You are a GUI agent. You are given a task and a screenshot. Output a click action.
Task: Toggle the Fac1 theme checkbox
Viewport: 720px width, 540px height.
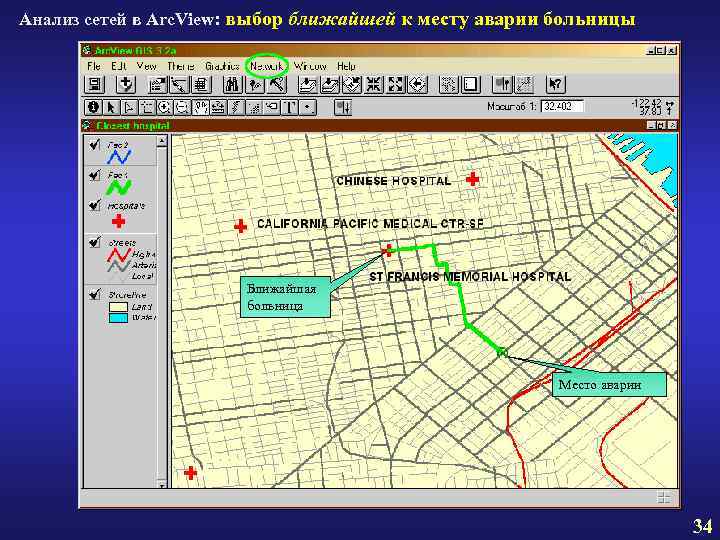point(95,175)
